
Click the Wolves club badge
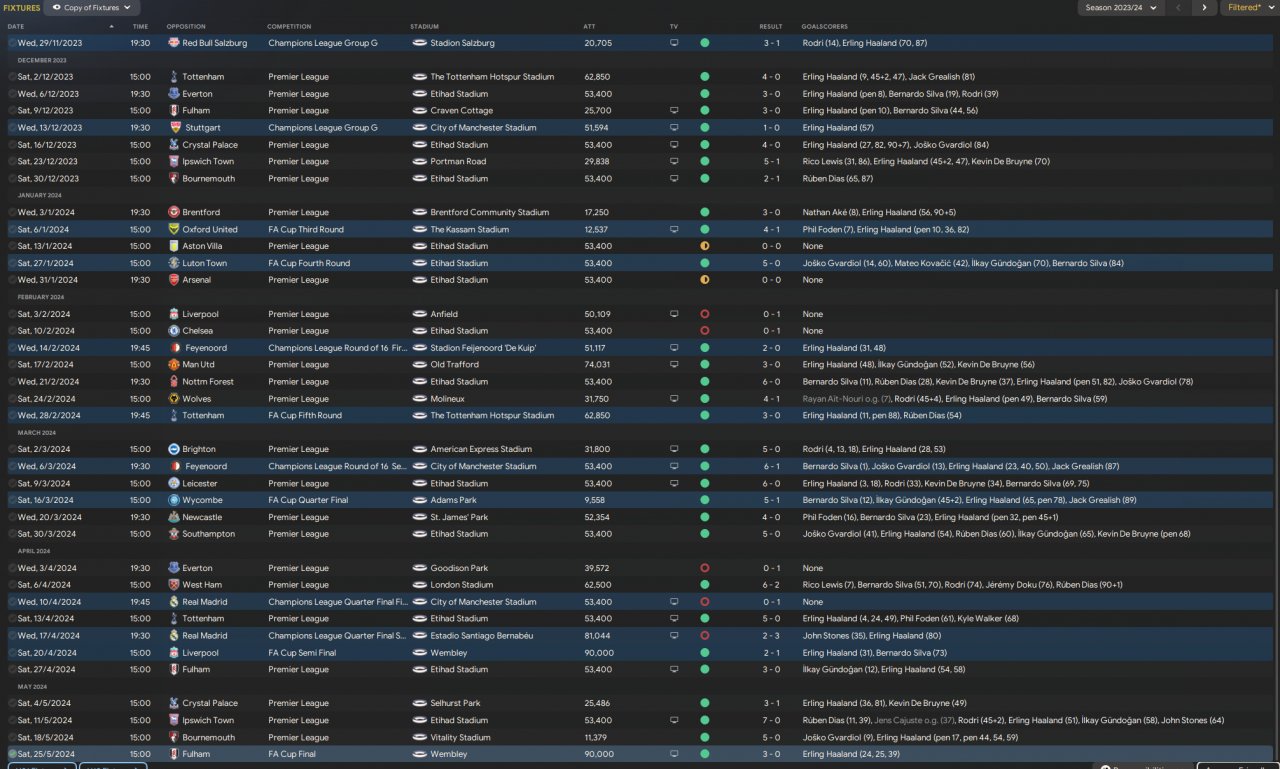pos(174,399)
